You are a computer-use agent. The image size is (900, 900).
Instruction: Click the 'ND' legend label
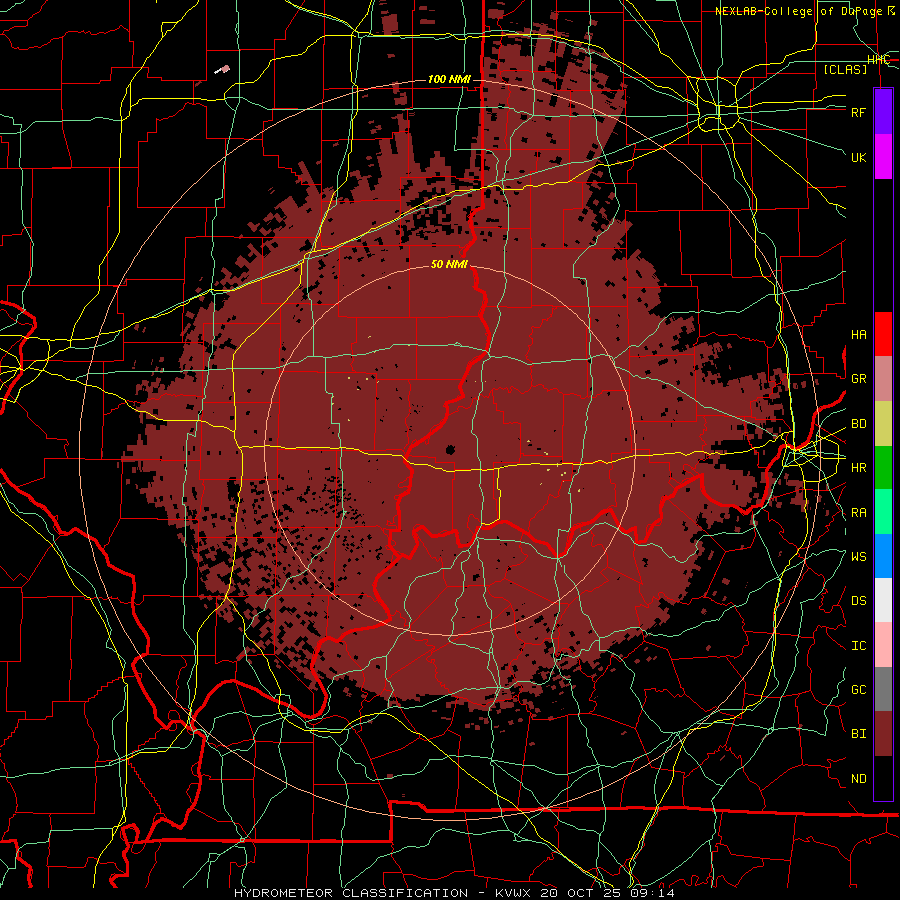tap(858, 779)
